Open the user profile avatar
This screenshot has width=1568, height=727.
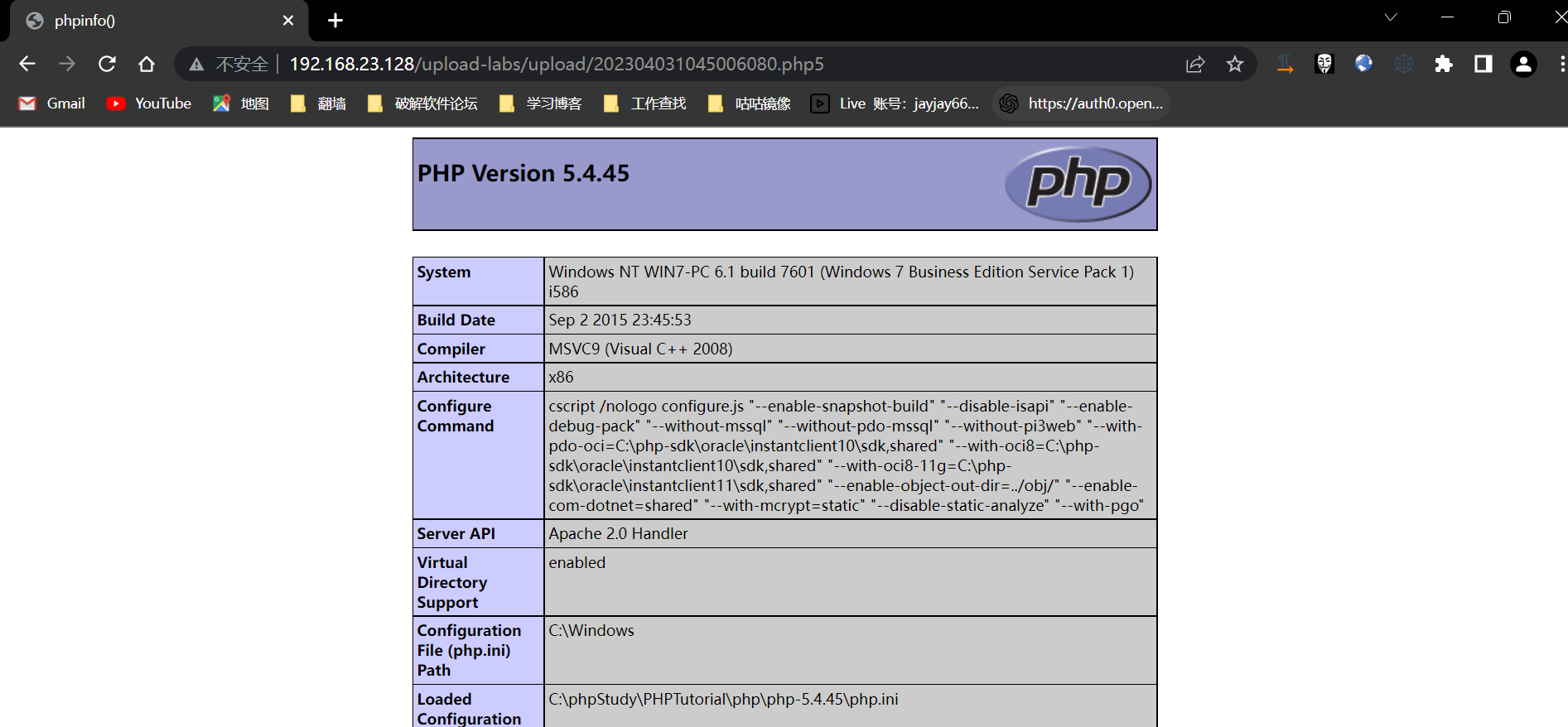(x=1522, y=64)
